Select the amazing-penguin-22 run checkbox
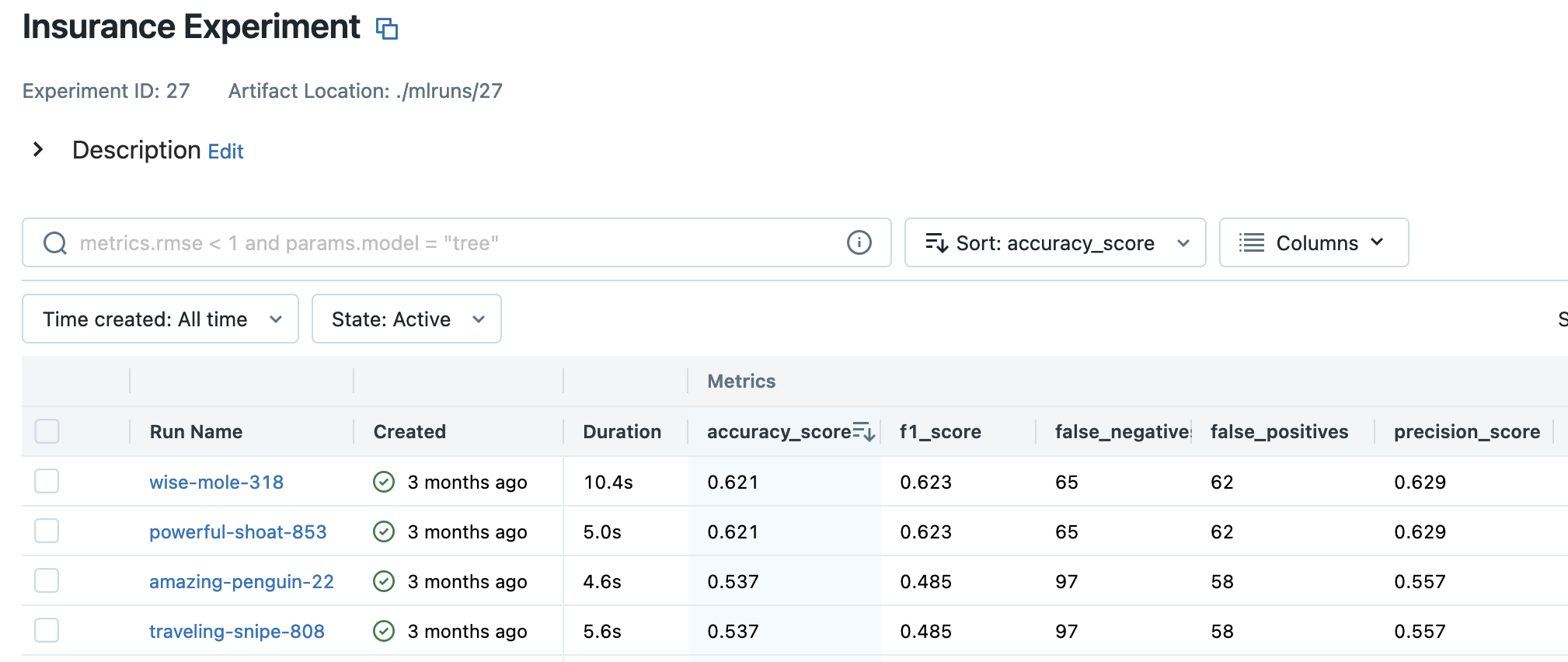 47,580
